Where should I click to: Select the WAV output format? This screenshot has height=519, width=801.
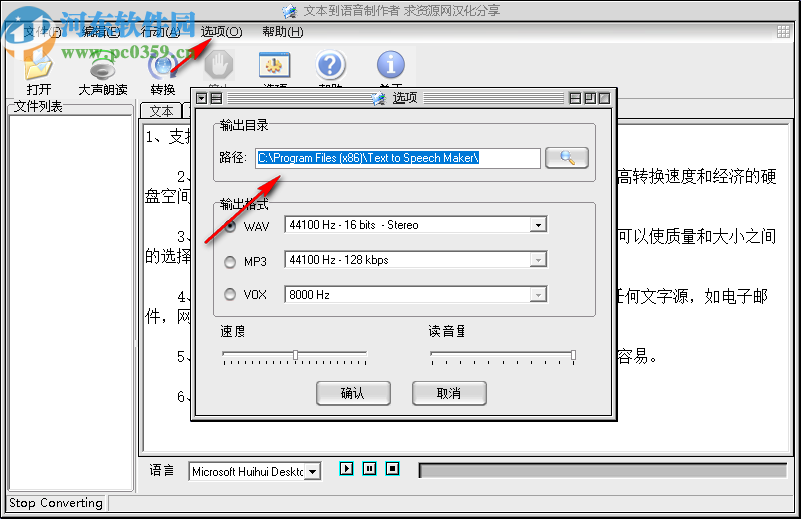pos(230,226)
